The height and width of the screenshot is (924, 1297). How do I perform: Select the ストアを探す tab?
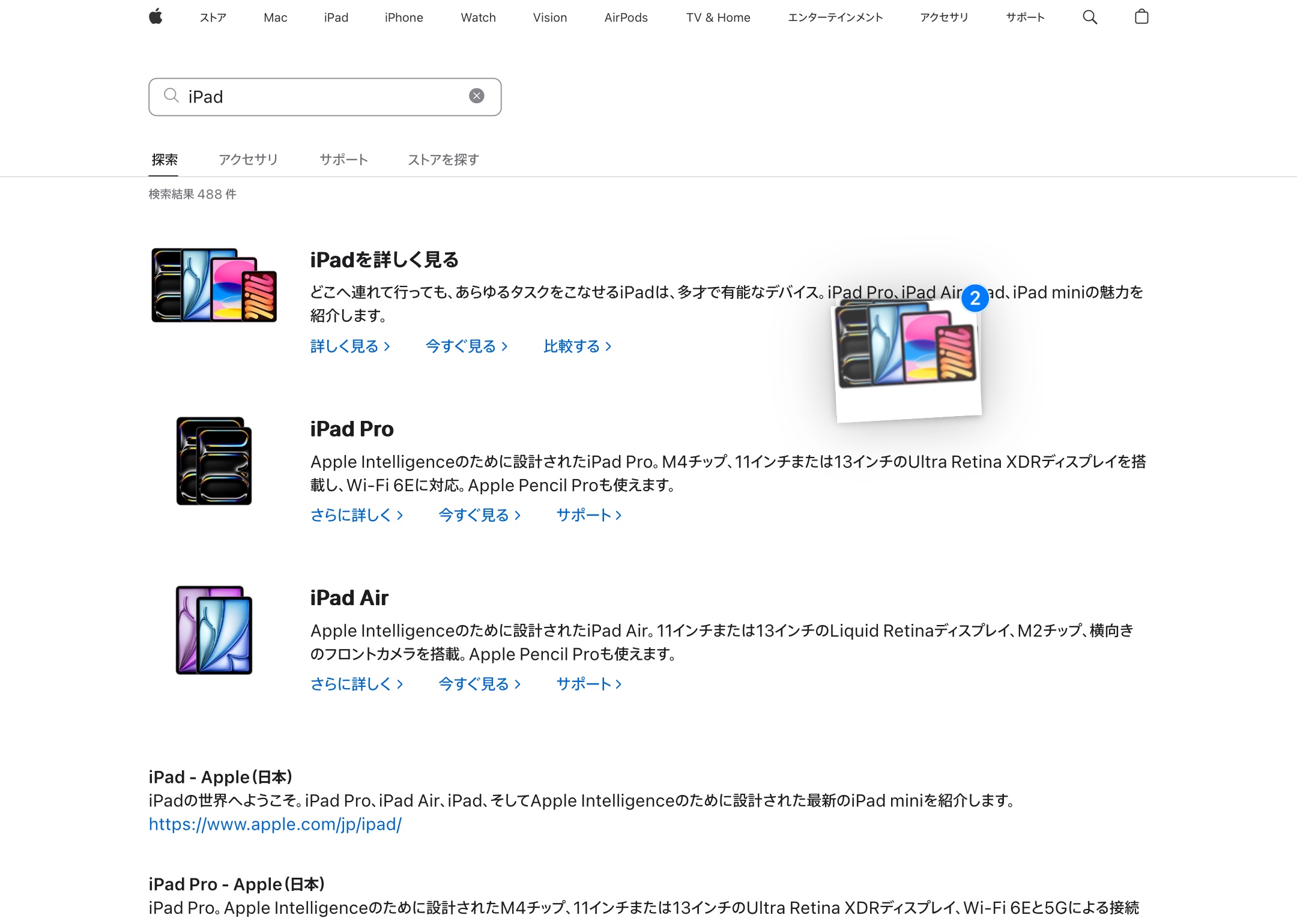click(x=443, y=160)
